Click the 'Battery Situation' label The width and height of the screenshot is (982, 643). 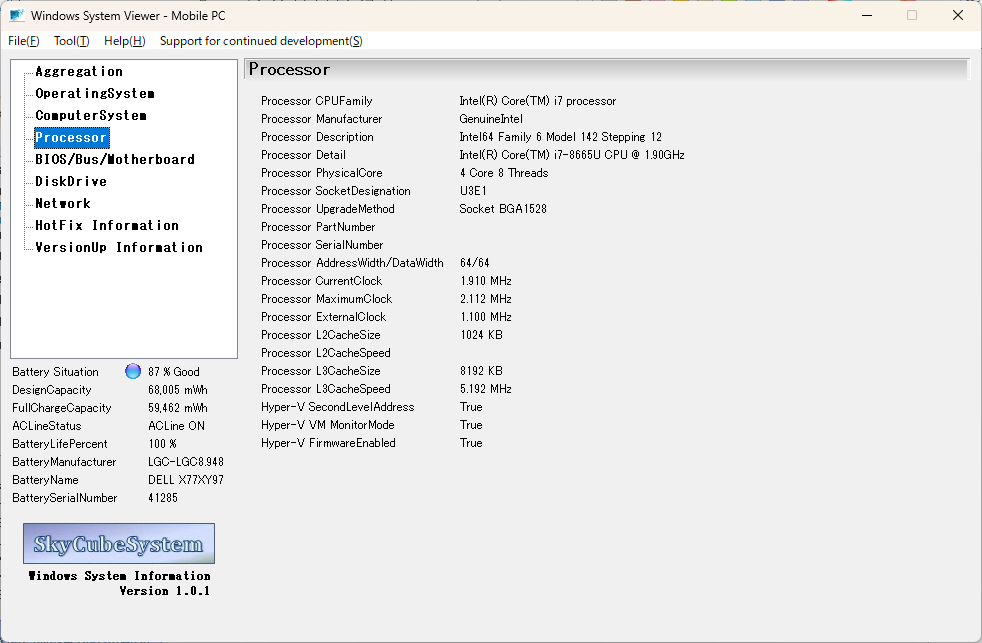pos(55,372)
